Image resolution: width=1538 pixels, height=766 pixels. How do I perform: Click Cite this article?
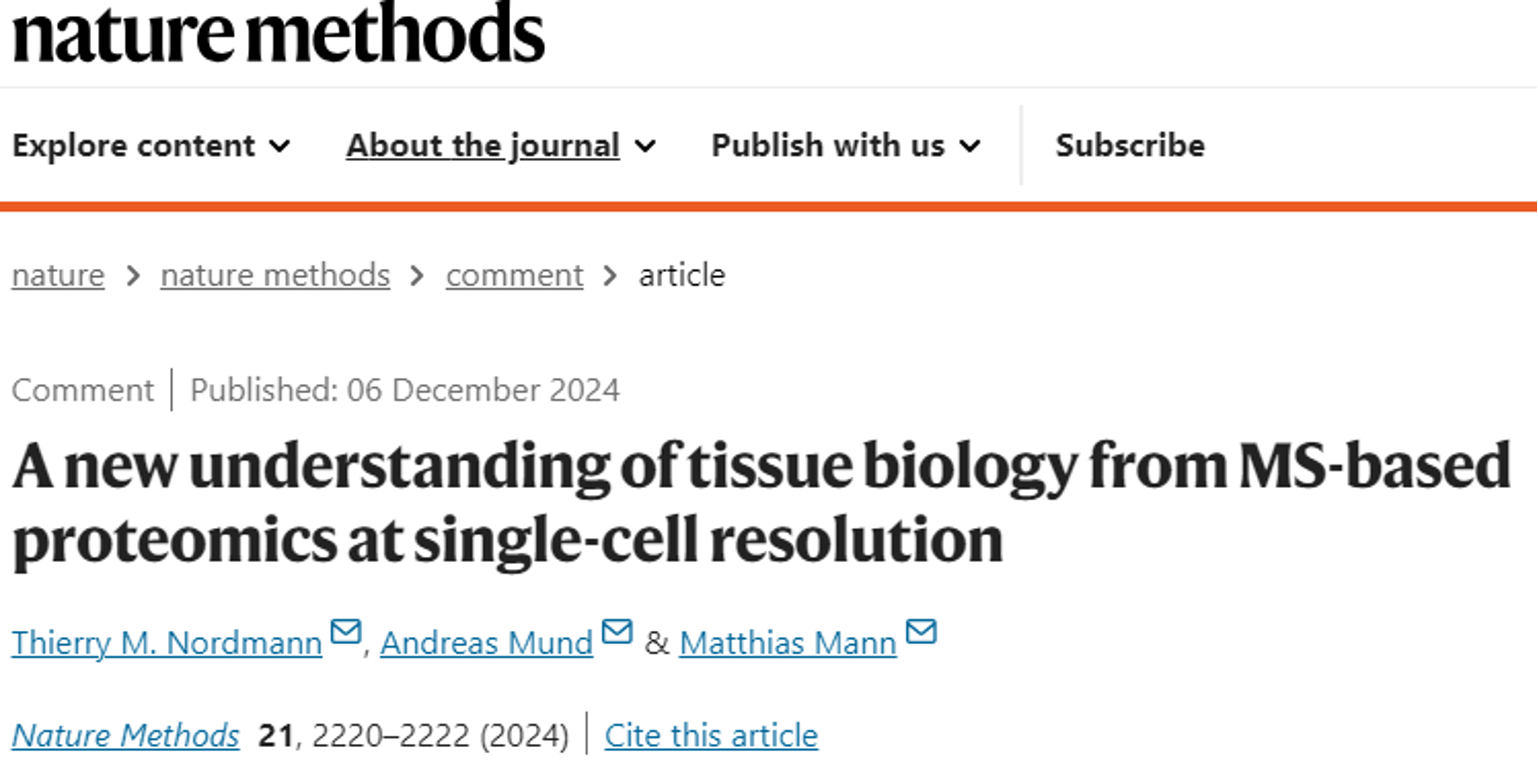tap(711, 736)
